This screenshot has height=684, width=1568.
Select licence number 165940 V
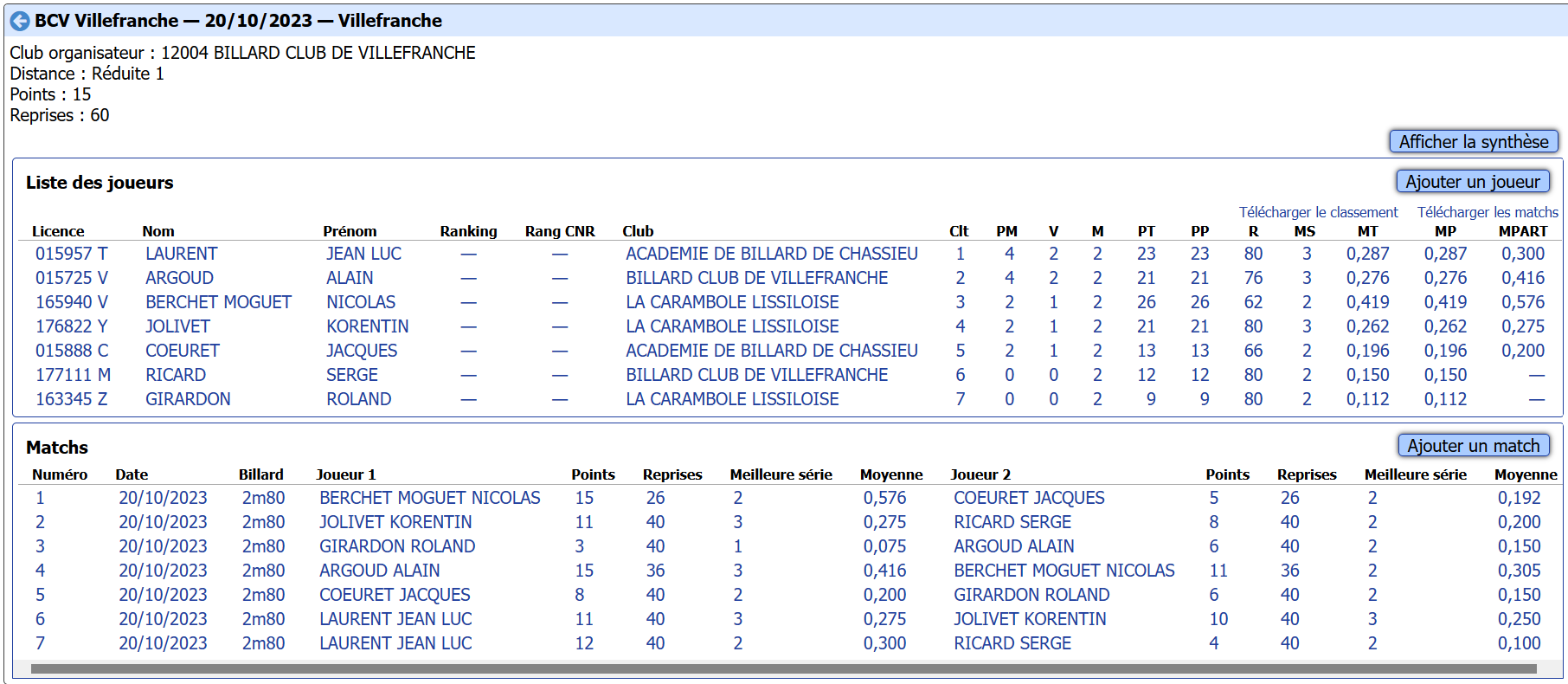tap(72, 302)
